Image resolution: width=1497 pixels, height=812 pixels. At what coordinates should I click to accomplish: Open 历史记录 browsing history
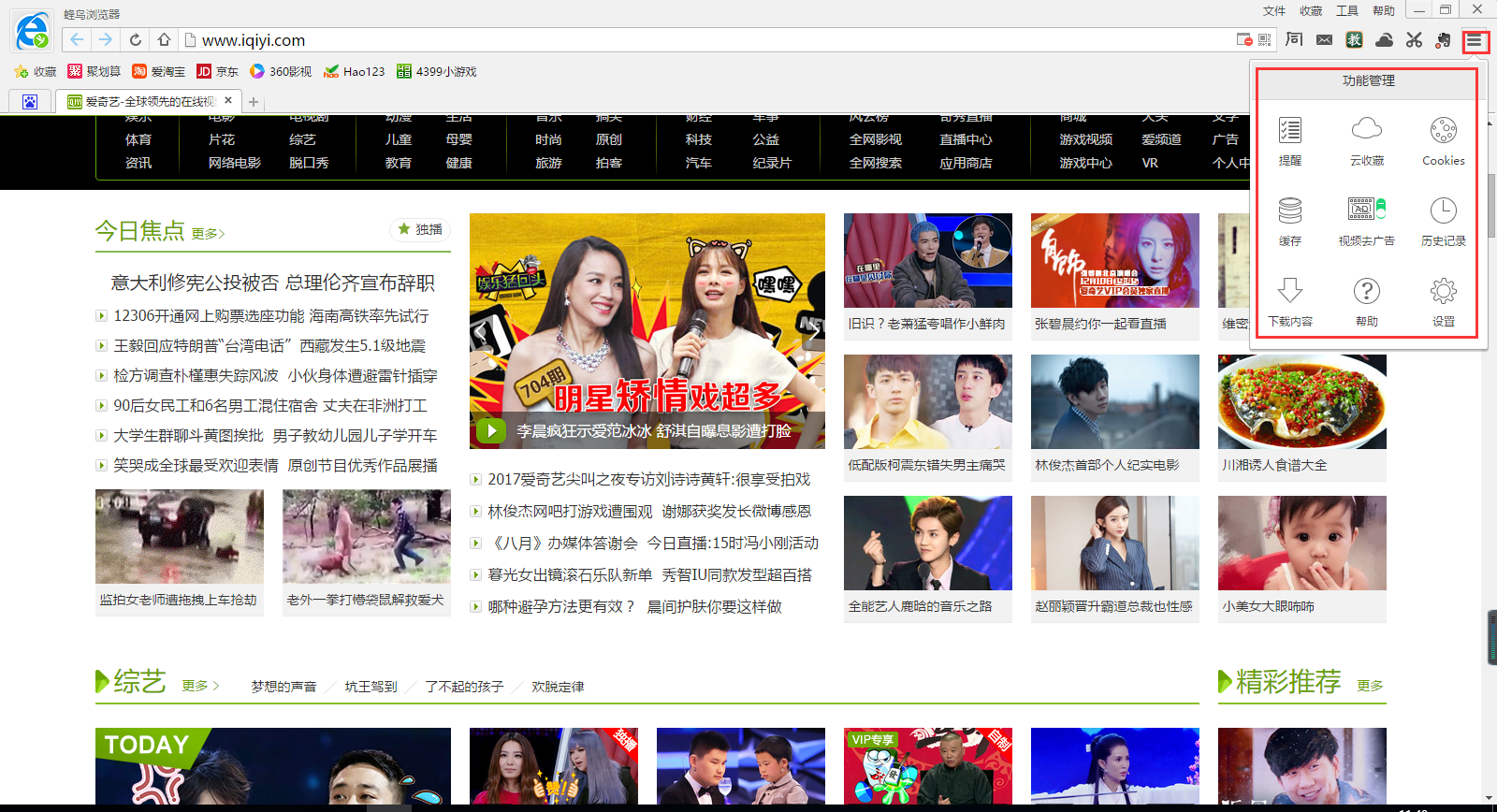[1443, 211]
